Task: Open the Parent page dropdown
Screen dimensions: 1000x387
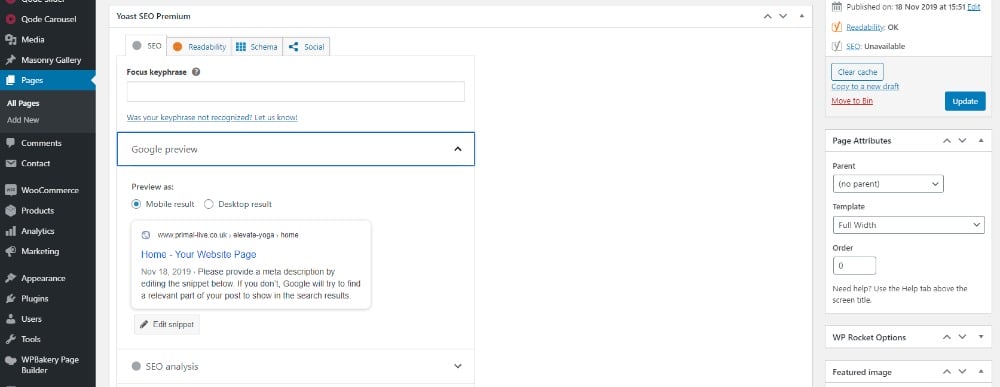Action: click(x=888, y=184)
